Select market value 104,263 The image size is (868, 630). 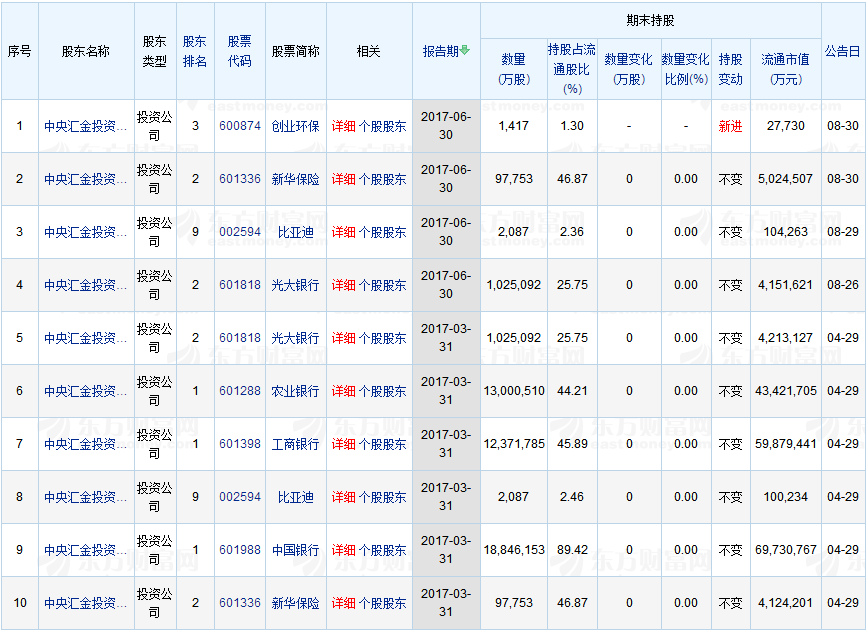(786, 232)
